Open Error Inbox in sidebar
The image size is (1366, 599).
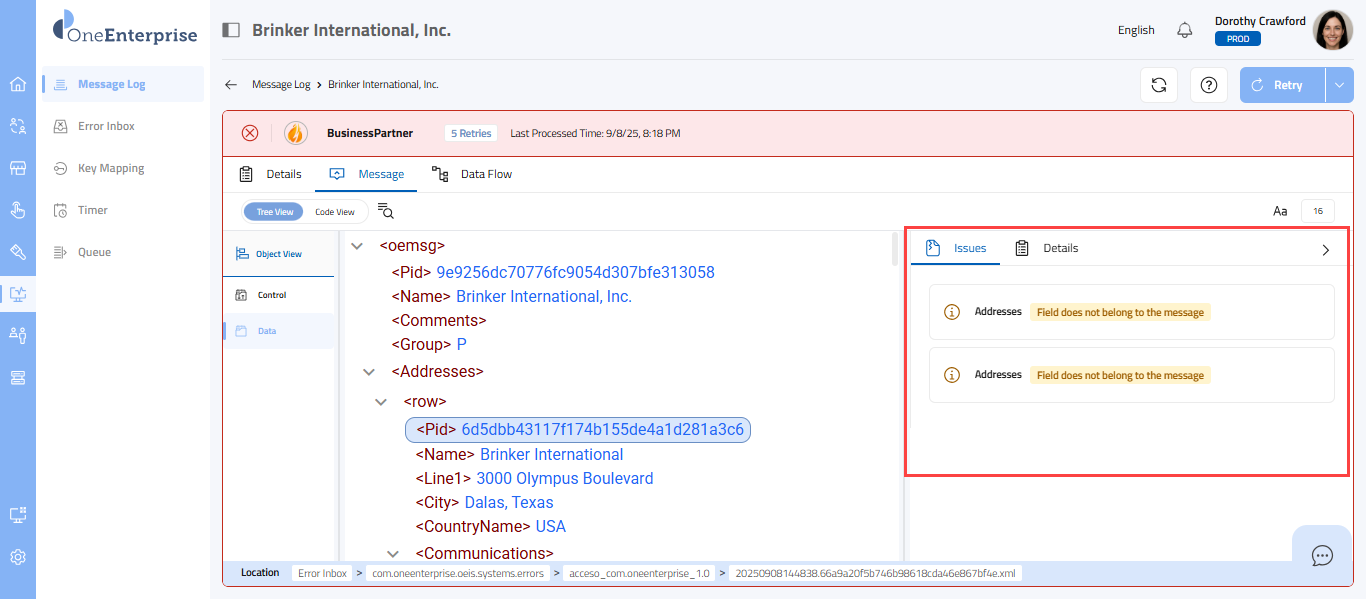point(106,126)
